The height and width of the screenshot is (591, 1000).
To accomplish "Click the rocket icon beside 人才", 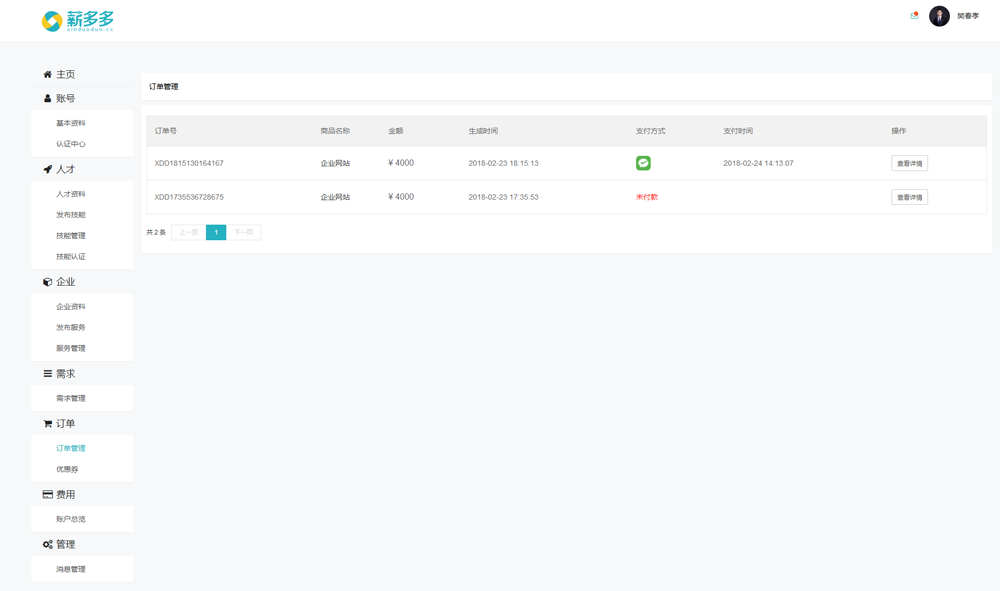I will (47, 169).
